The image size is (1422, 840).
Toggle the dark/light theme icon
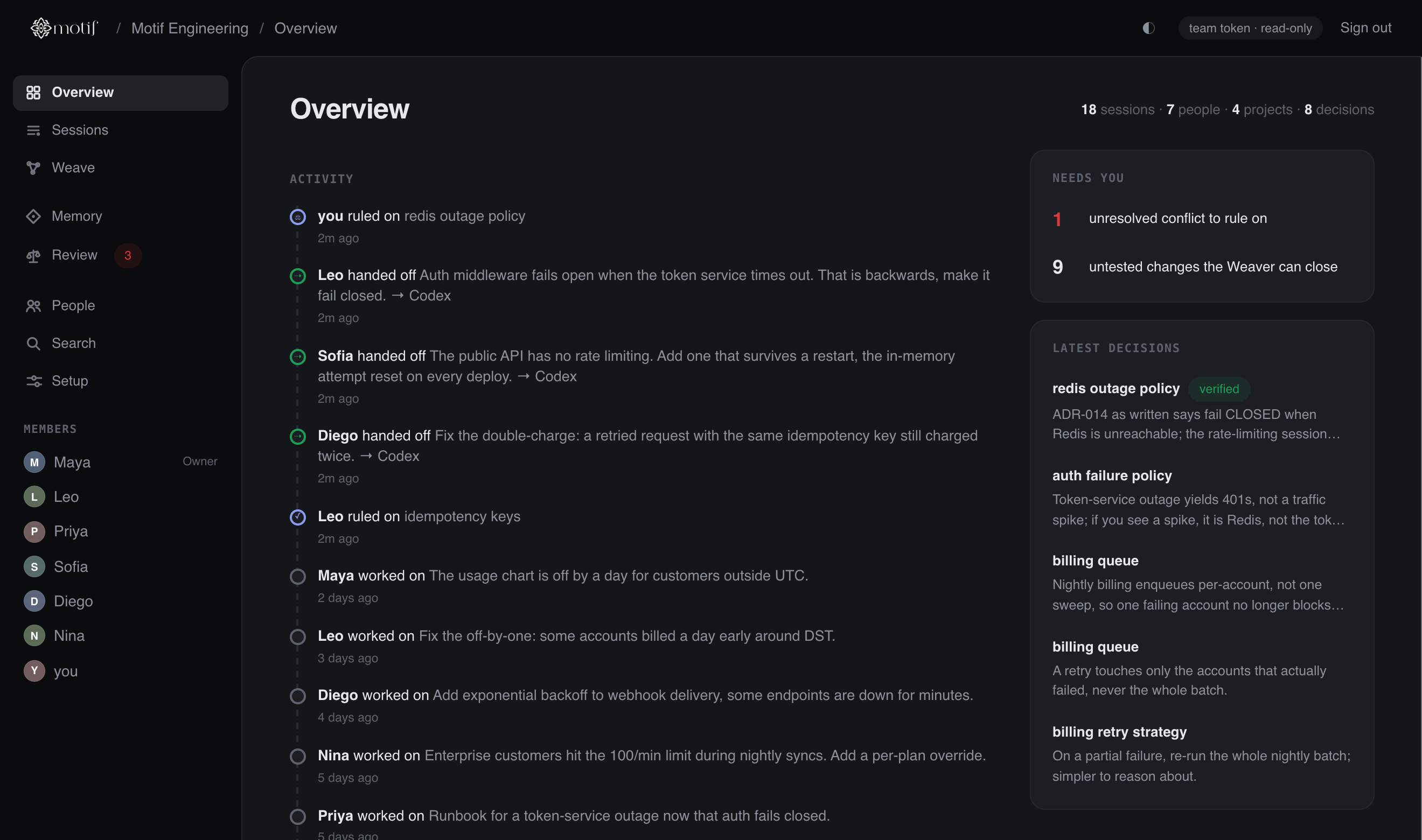pos(1148,28)
